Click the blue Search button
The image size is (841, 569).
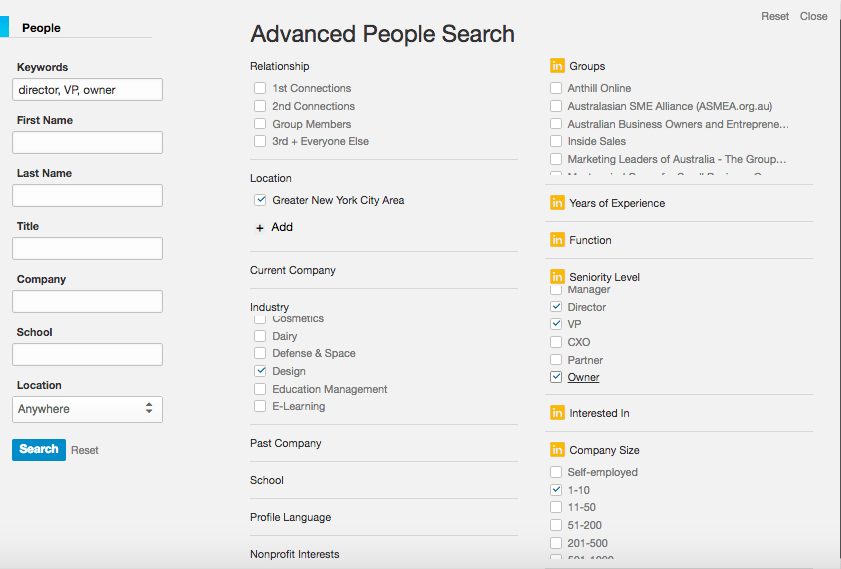(x=39, y=449)
